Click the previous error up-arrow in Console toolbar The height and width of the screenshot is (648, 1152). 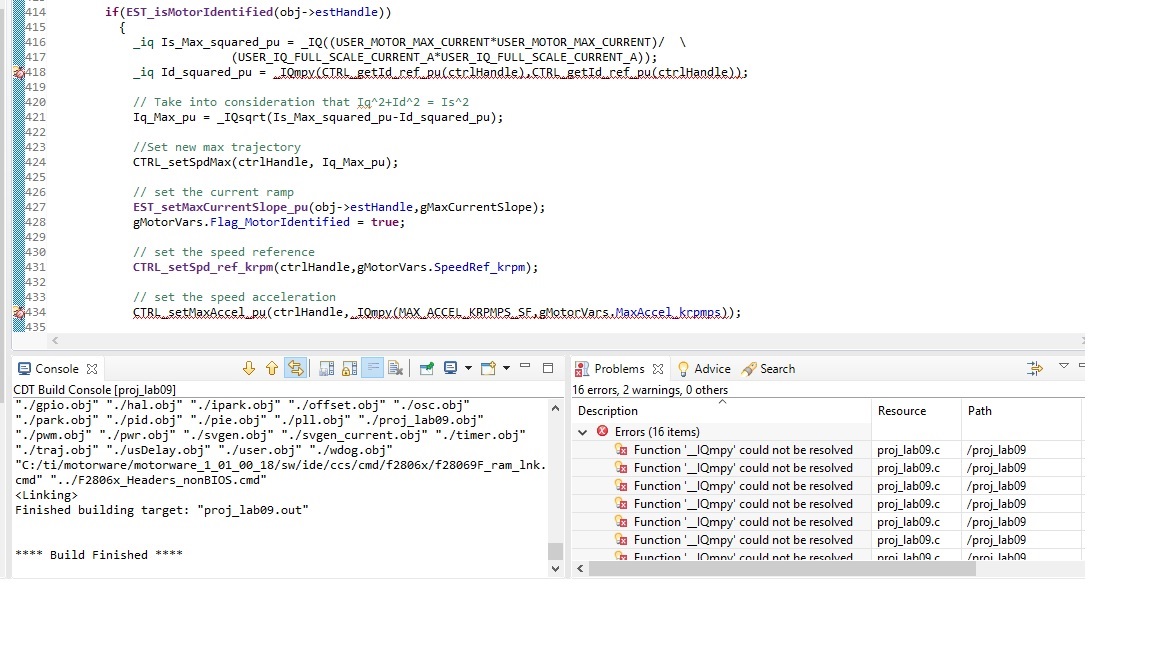pos(272,369)
